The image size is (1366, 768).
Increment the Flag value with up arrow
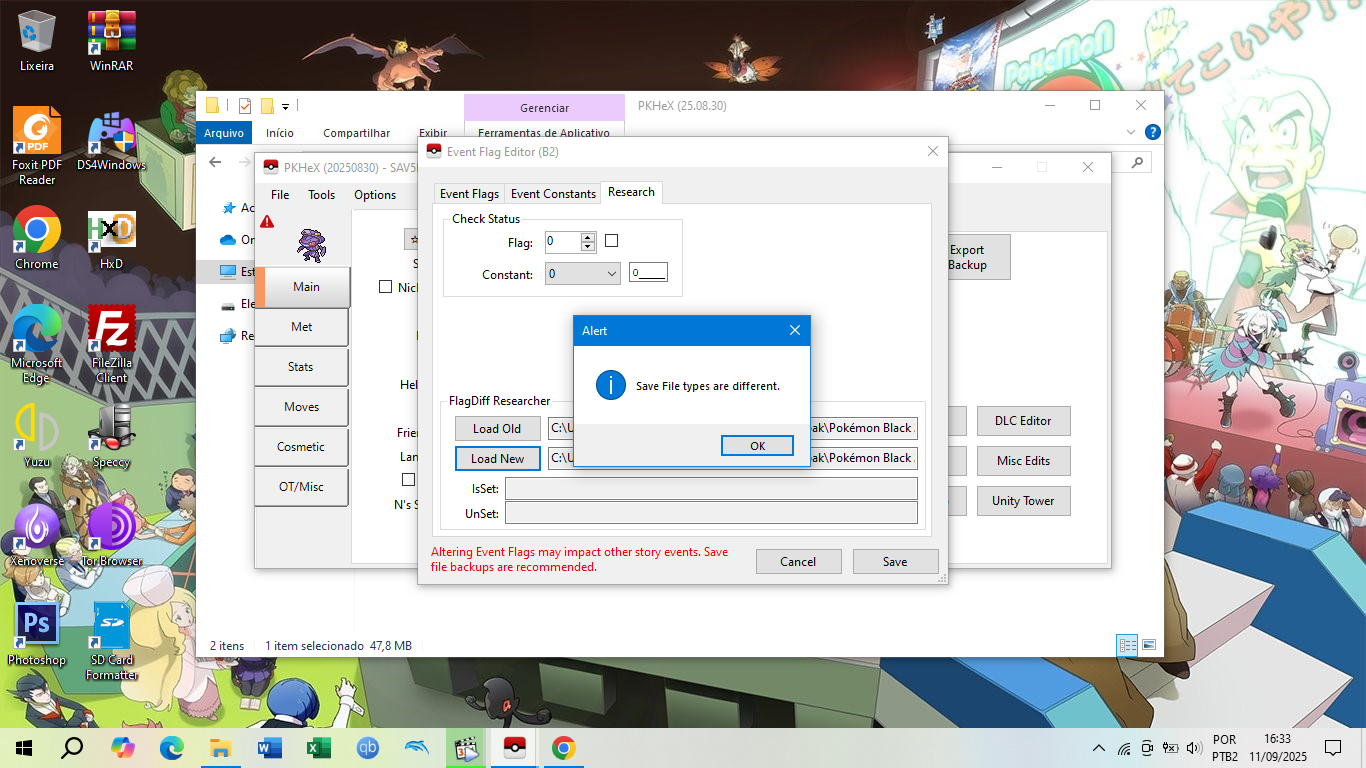[588, 237]
